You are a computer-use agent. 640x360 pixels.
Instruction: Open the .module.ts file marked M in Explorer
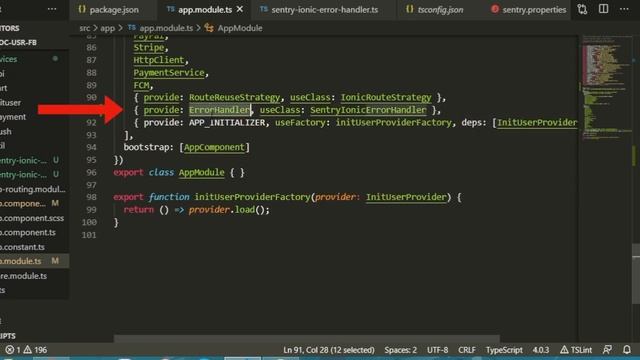point(34,261)
